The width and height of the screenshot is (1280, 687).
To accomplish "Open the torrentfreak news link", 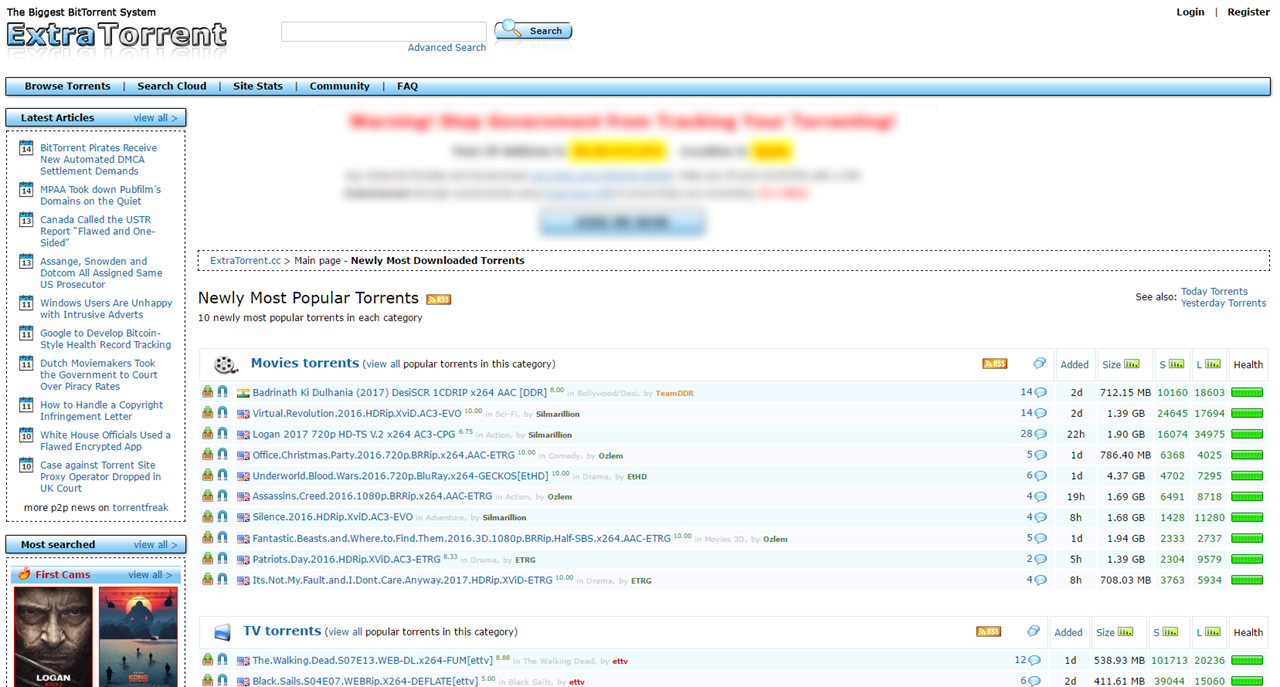I will click(140, 508).
